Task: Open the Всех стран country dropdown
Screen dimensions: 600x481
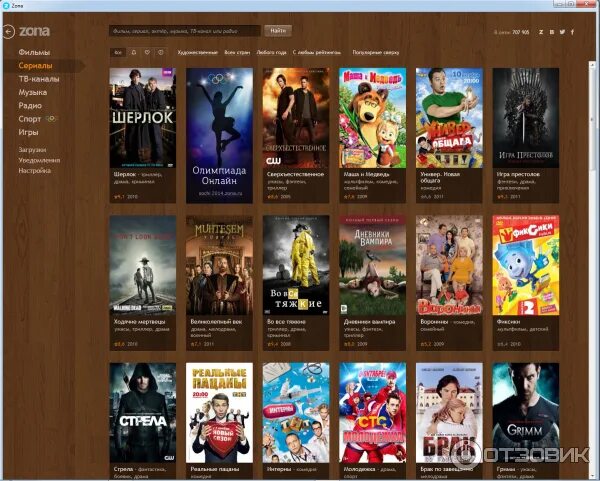Action: [x=237, y=52]
